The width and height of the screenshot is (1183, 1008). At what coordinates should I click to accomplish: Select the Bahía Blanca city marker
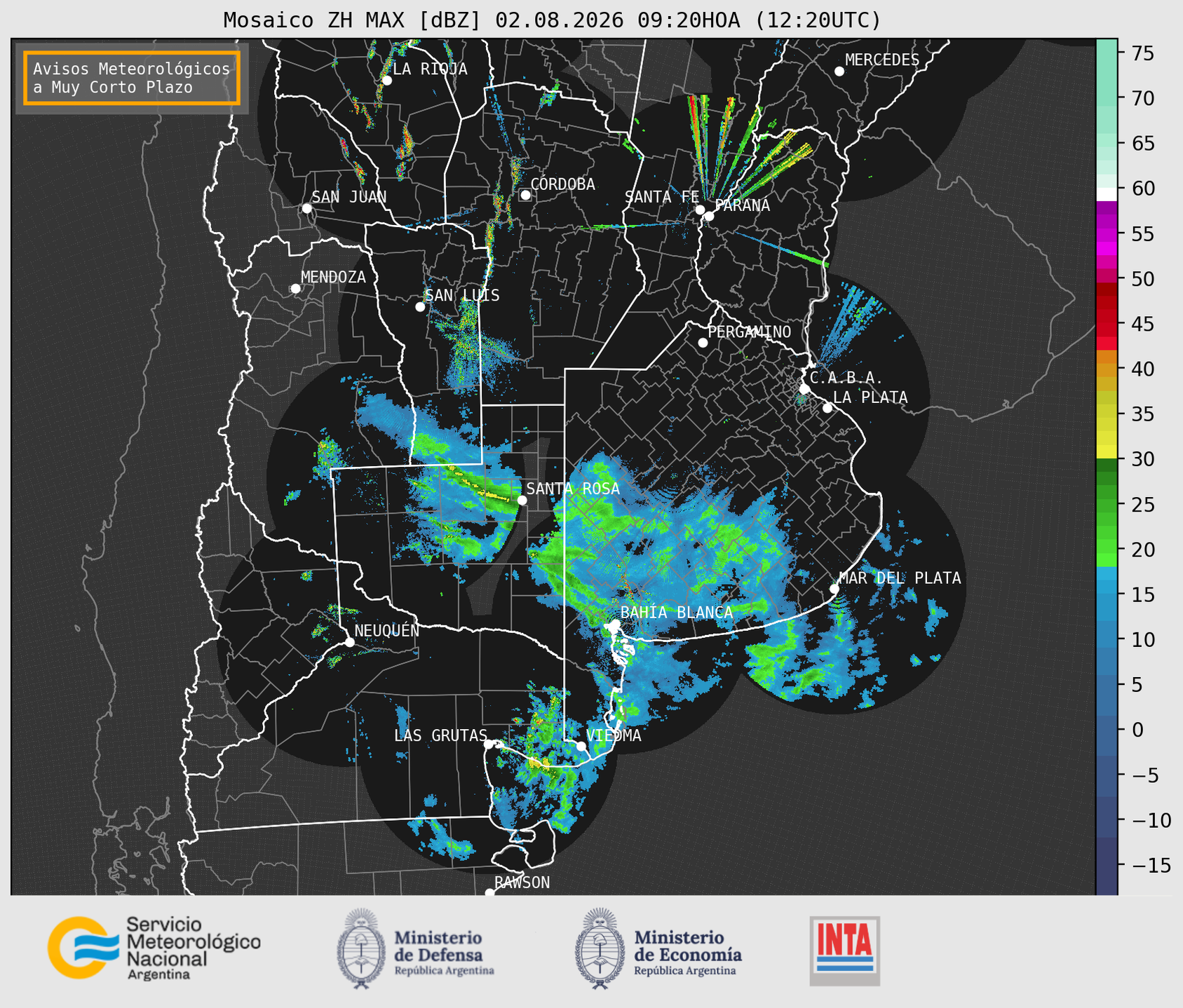click(615, 624)
